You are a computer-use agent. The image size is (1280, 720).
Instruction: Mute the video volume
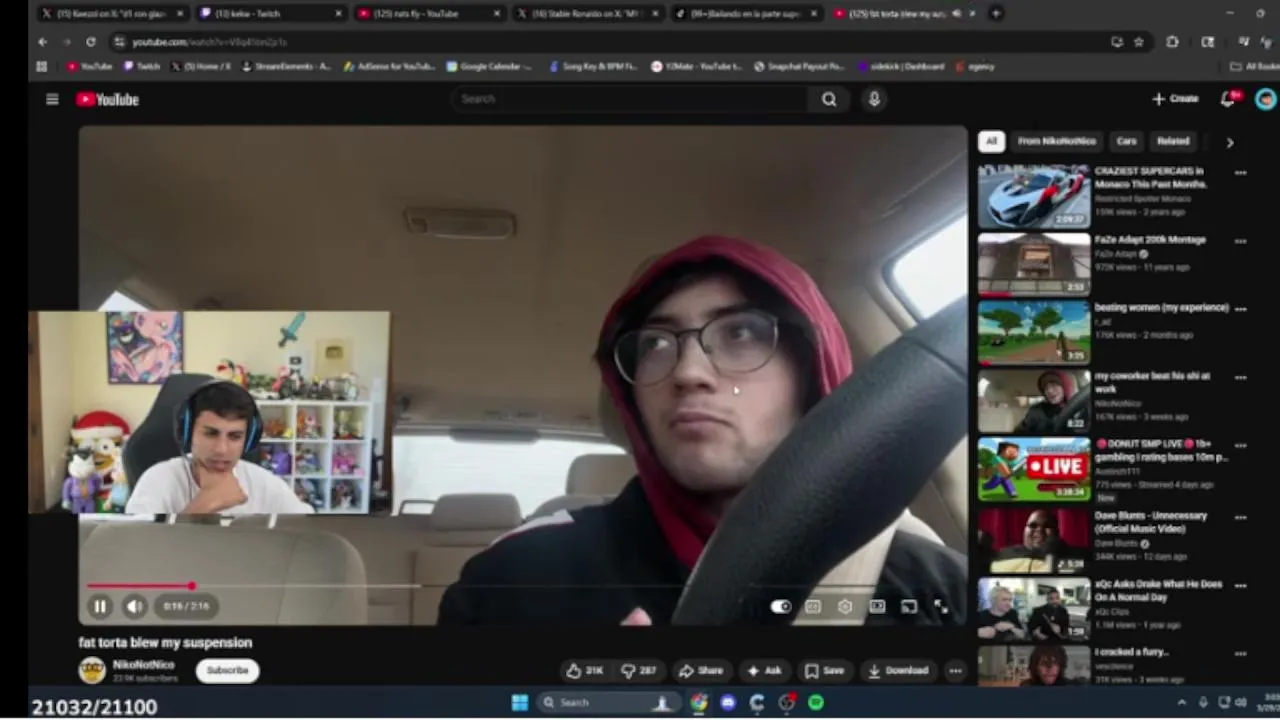coord(134,606)
